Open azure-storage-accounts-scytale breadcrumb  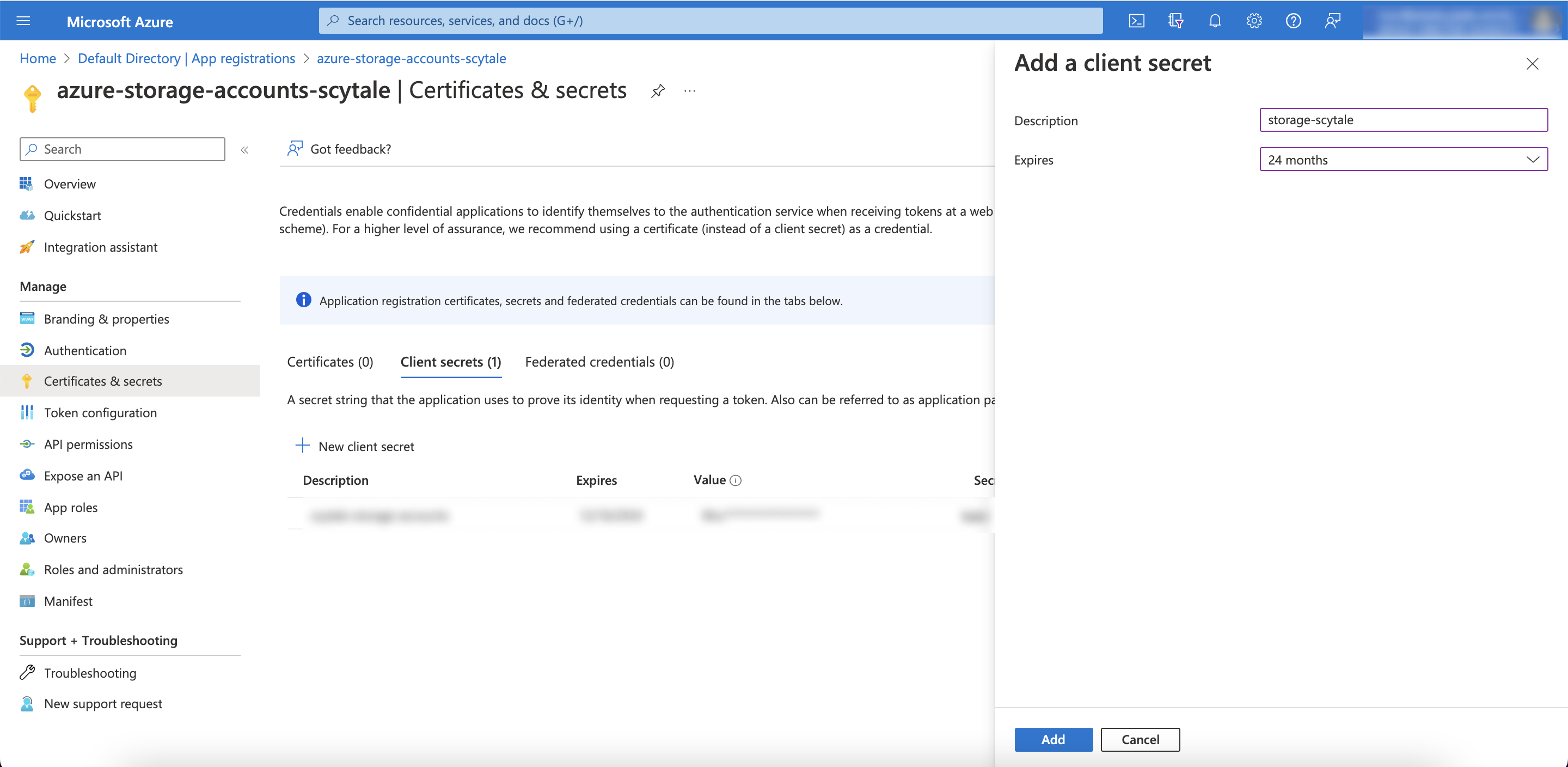[412, 58]
